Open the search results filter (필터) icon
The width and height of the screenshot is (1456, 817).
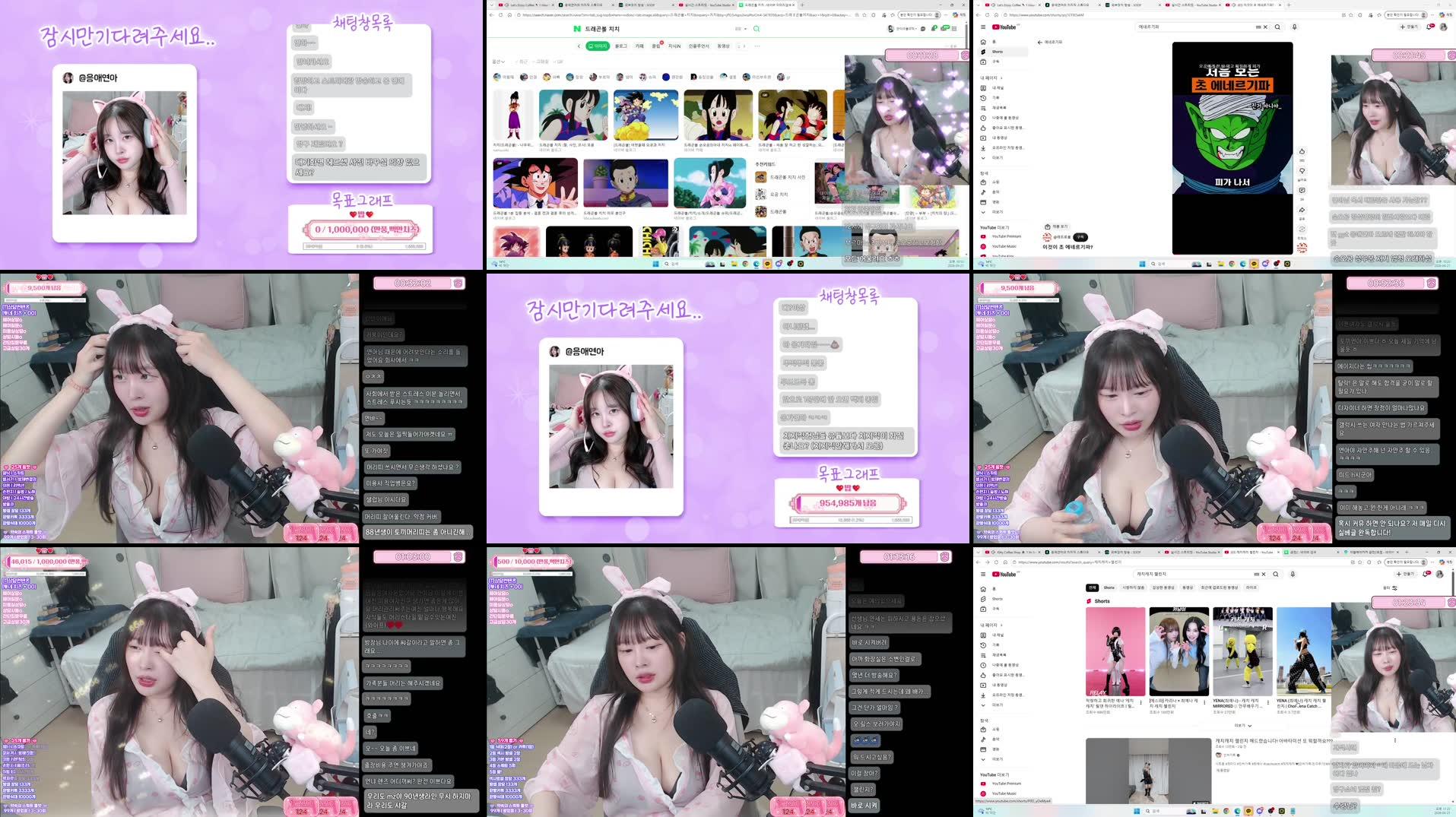click(x=1394, y=588)
